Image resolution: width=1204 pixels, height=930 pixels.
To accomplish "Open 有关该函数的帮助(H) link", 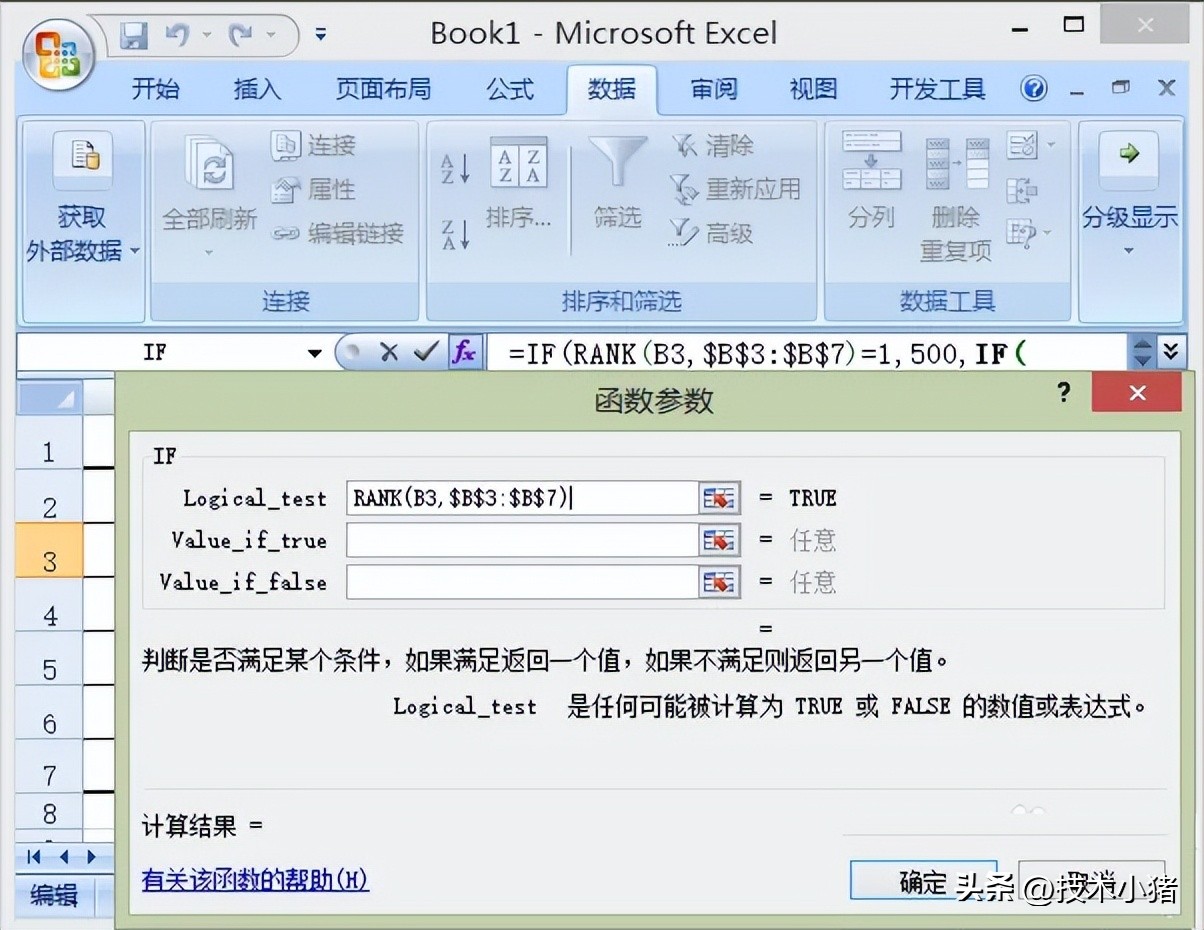I will (x=256, y=880).
